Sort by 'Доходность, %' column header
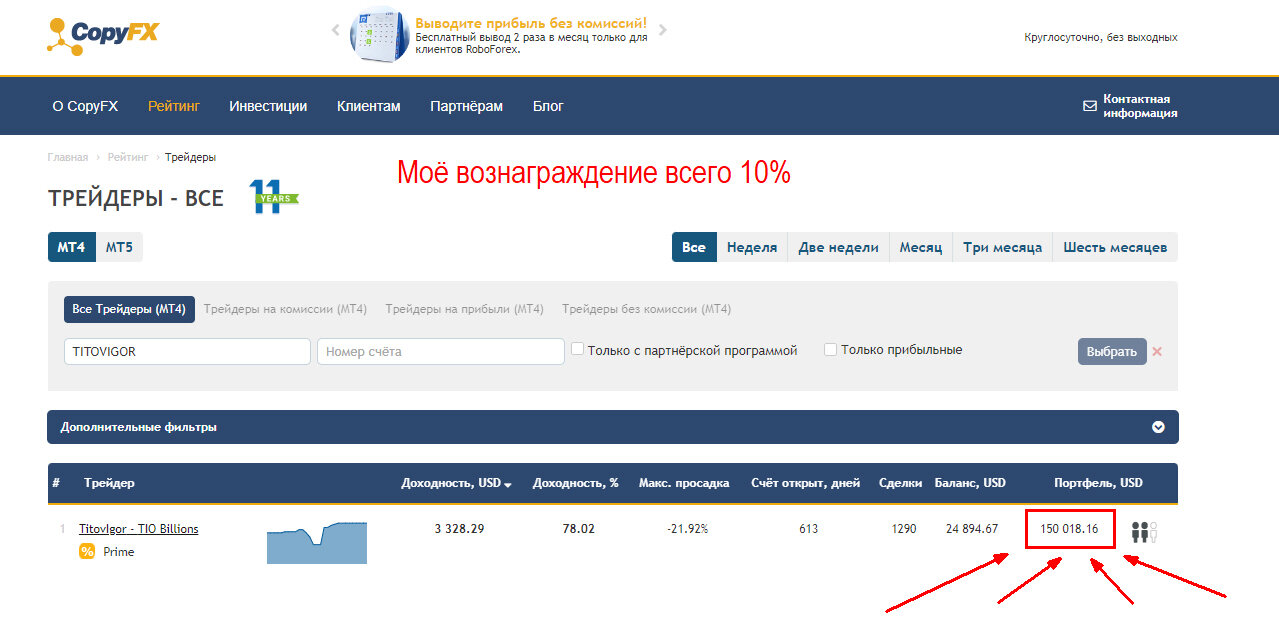The height and width of the screenshot is (621, 1279). point(576,483)
